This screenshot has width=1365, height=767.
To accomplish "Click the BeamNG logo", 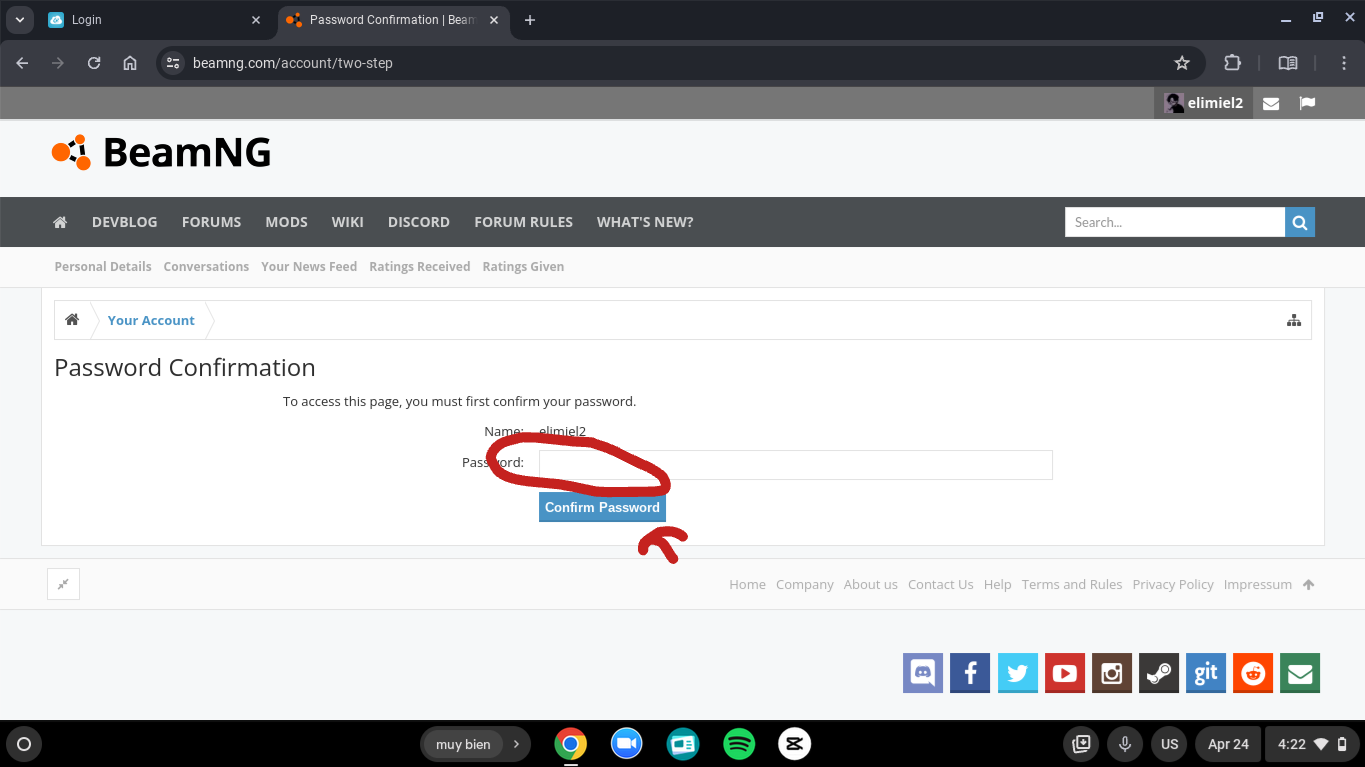I will click(x=161, y=152).
